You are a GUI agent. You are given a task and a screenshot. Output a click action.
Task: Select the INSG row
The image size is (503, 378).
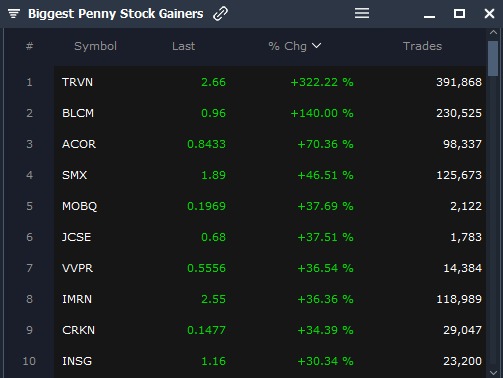(x=245, y=361)
